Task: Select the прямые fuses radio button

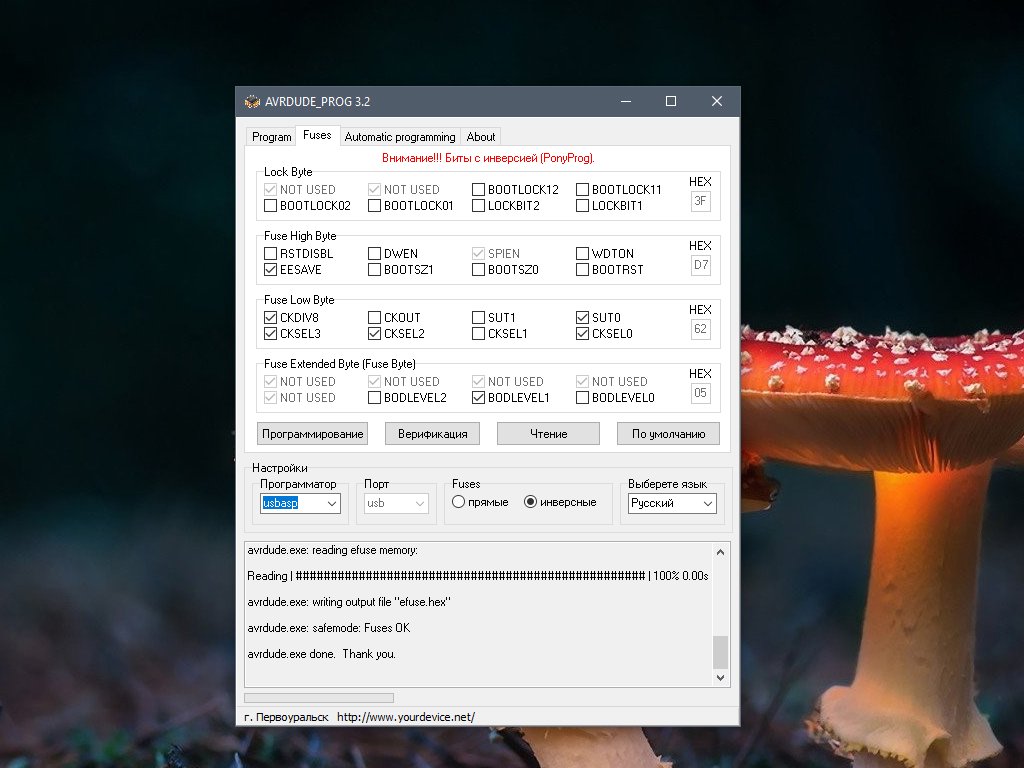Action: coord(458,502)
